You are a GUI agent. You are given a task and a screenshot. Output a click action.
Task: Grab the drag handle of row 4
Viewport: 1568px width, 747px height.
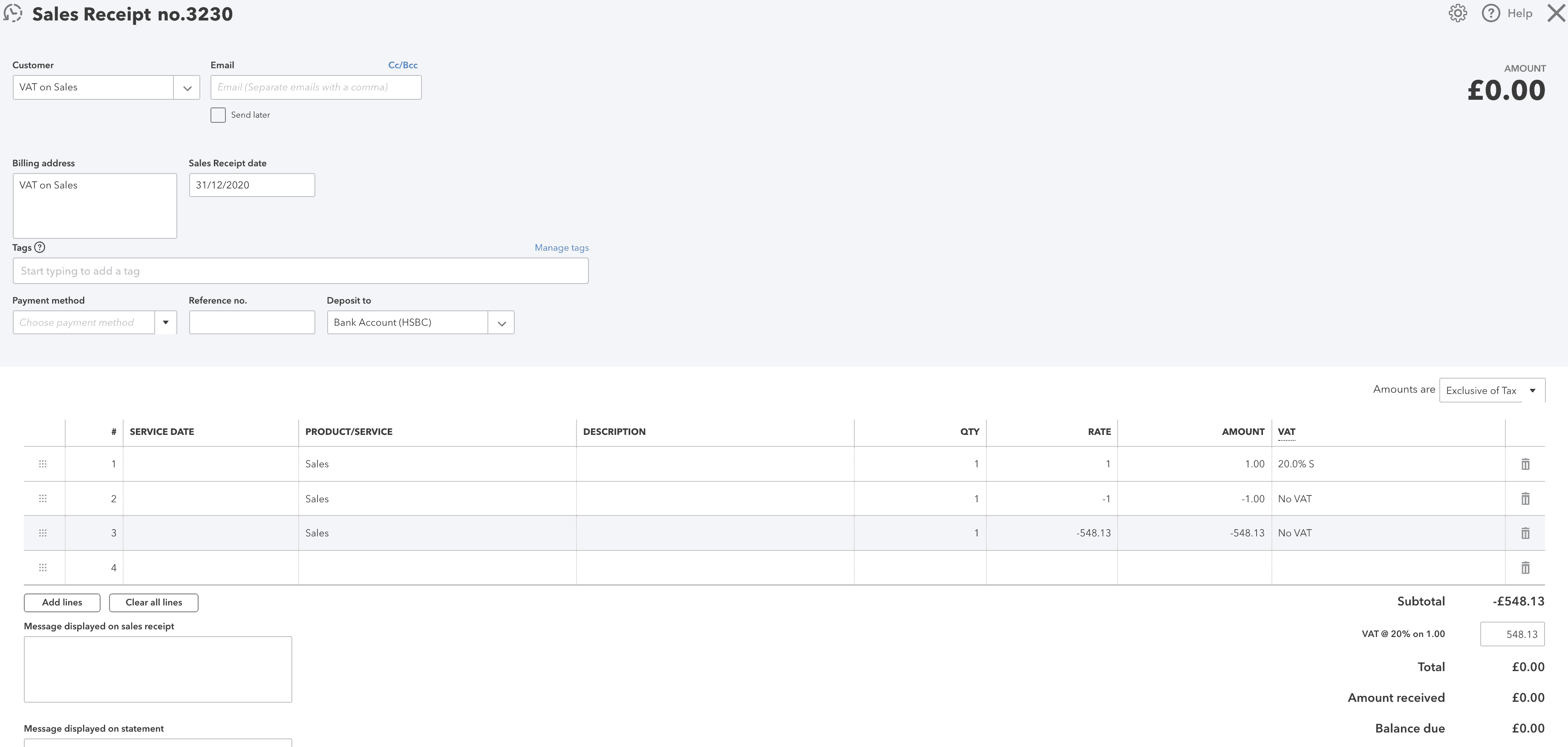tap(43, 568)
